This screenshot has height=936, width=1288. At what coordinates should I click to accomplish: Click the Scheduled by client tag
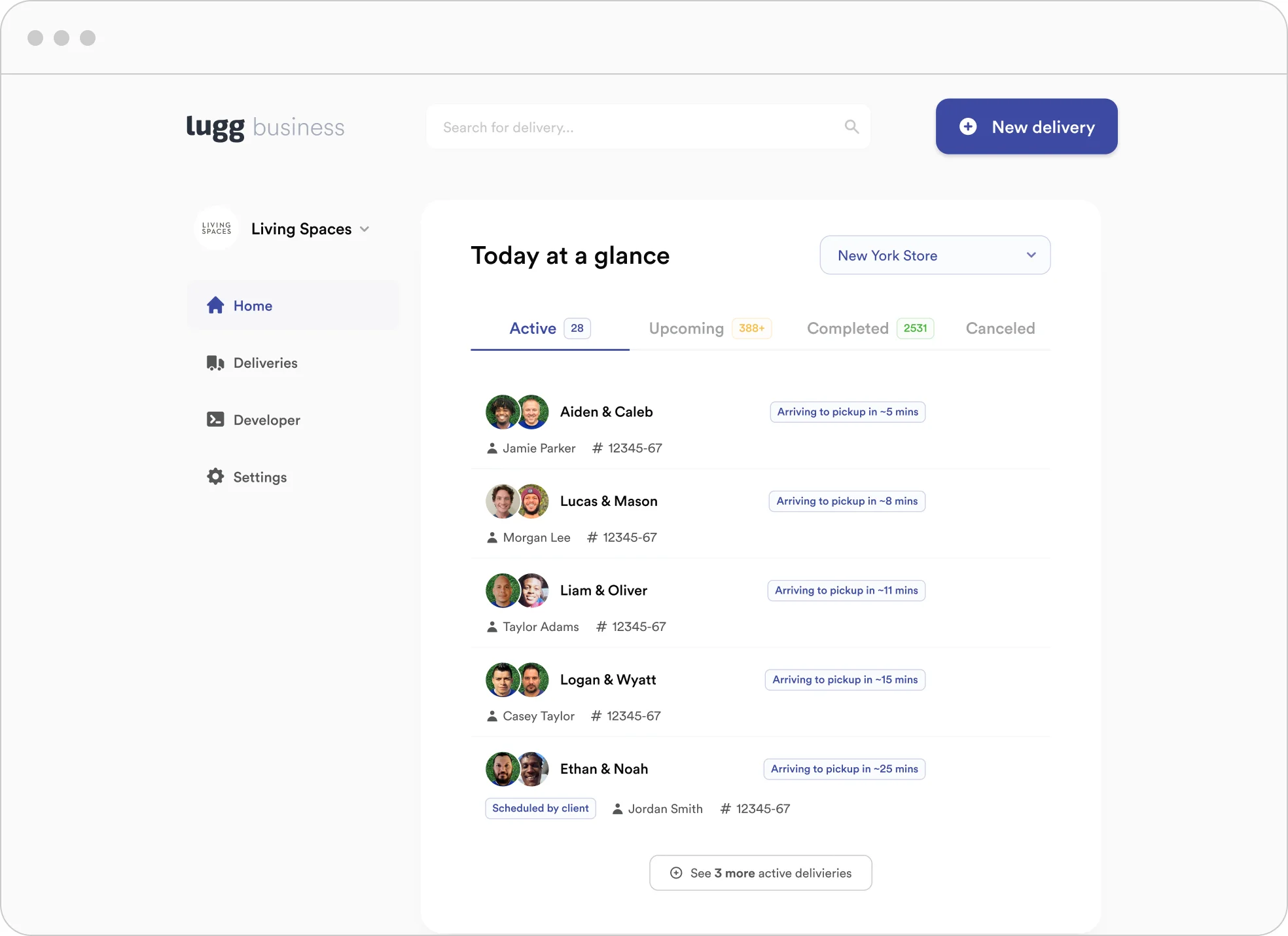(541, 808)
